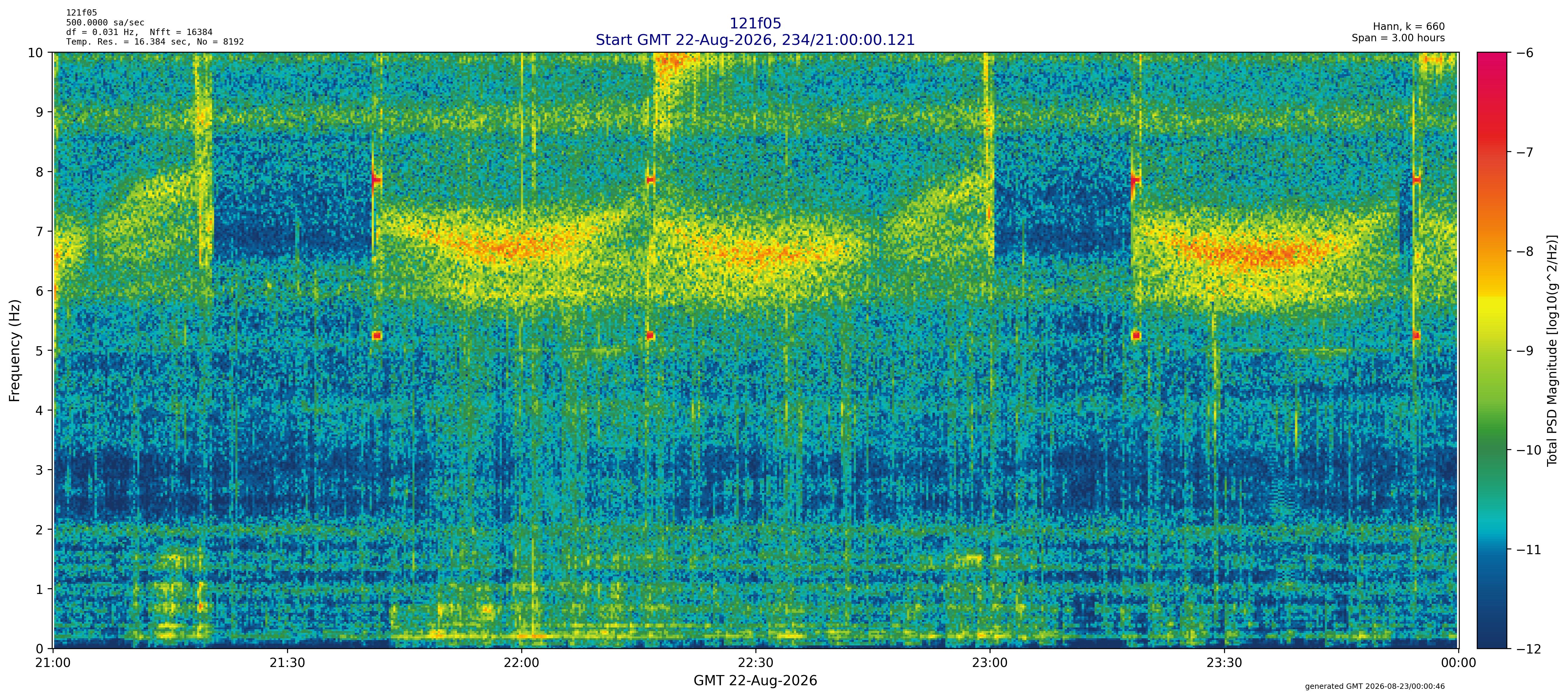Screen dimensions: 1568x699
Task: Select the frequency axis tick label 3
Action: 39,470
